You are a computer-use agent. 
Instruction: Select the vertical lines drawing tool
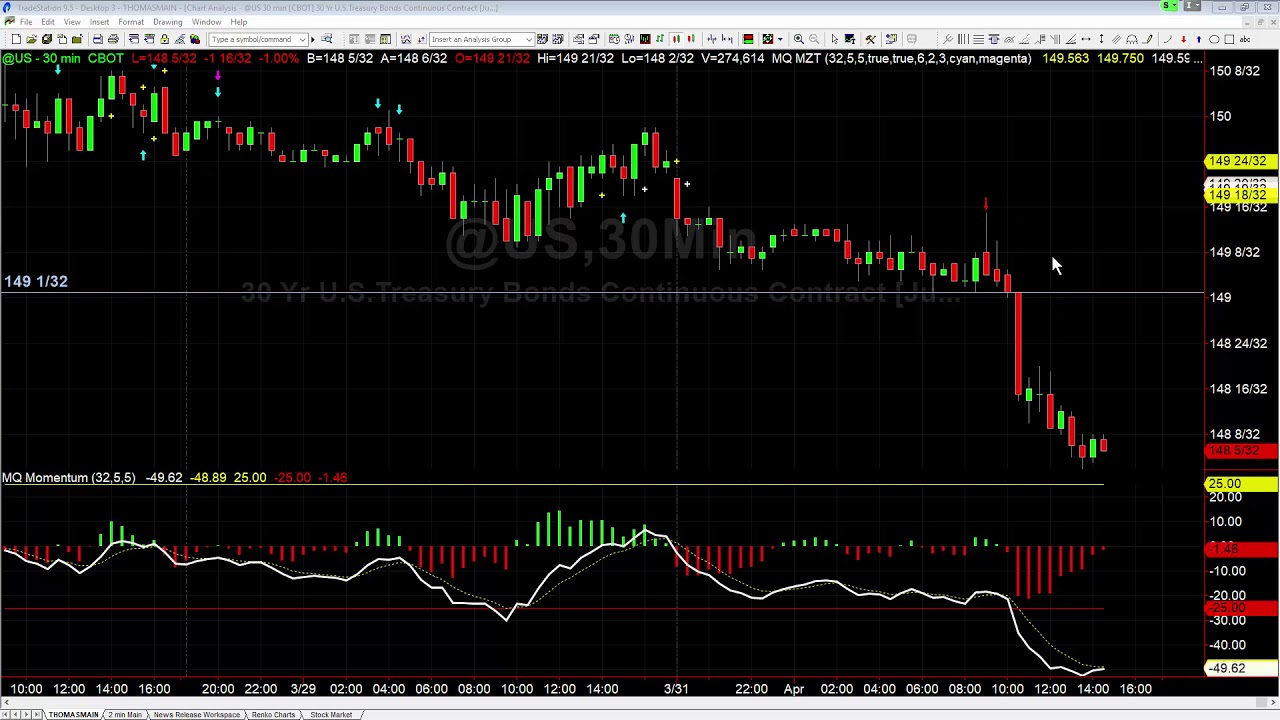click(x=963, y=39)
